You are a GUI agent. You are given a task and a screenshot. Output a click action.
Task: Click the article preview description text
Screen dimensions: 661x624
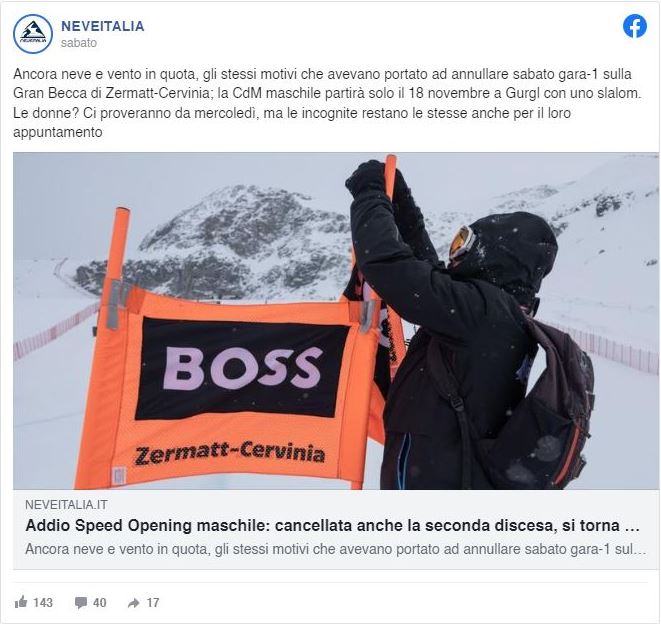point(336,549)
